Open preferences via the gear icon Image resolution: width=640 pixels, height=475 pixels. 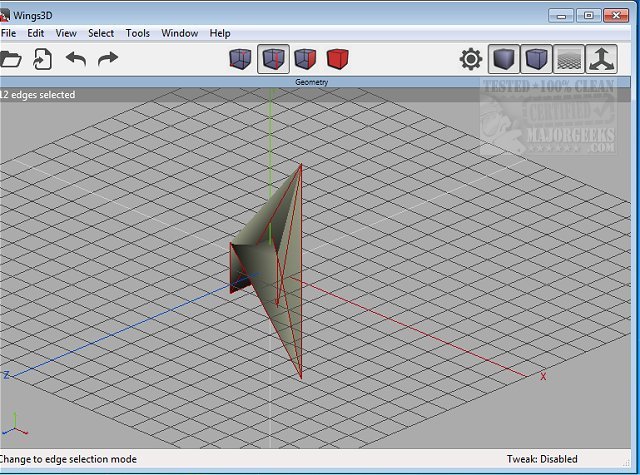coord(470,59)
